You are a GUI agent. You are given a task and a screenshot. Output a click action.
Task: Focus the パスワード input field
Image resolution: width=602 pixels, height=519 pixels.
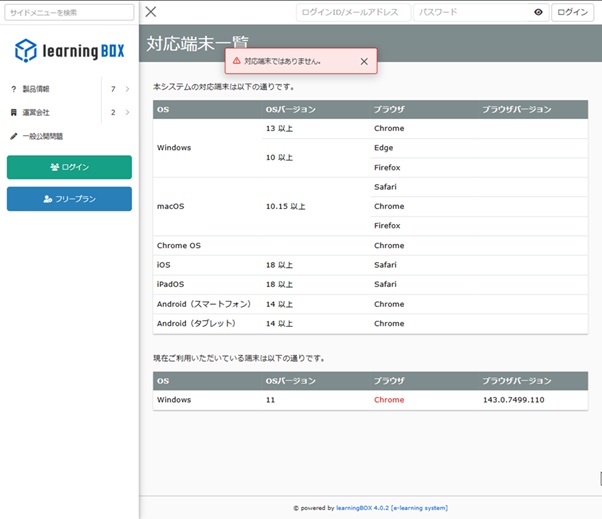click(470, 12)
